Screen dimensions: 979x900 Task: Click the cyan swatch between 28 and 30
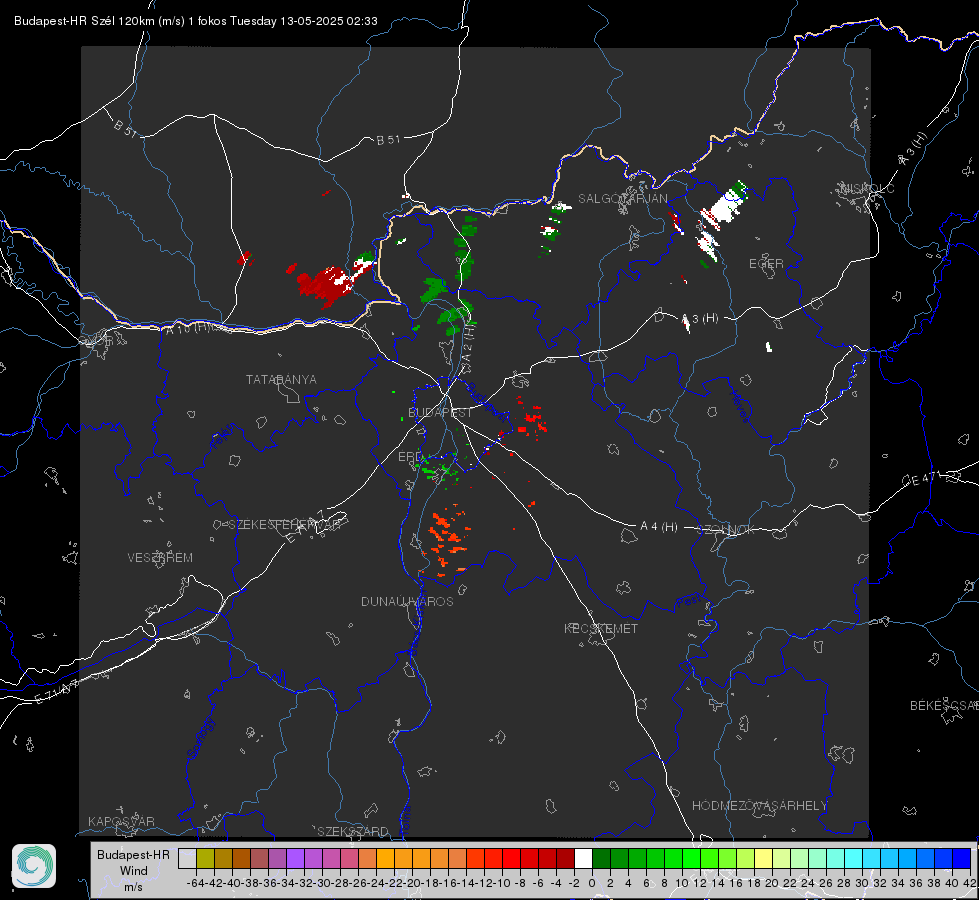point(854,858)
